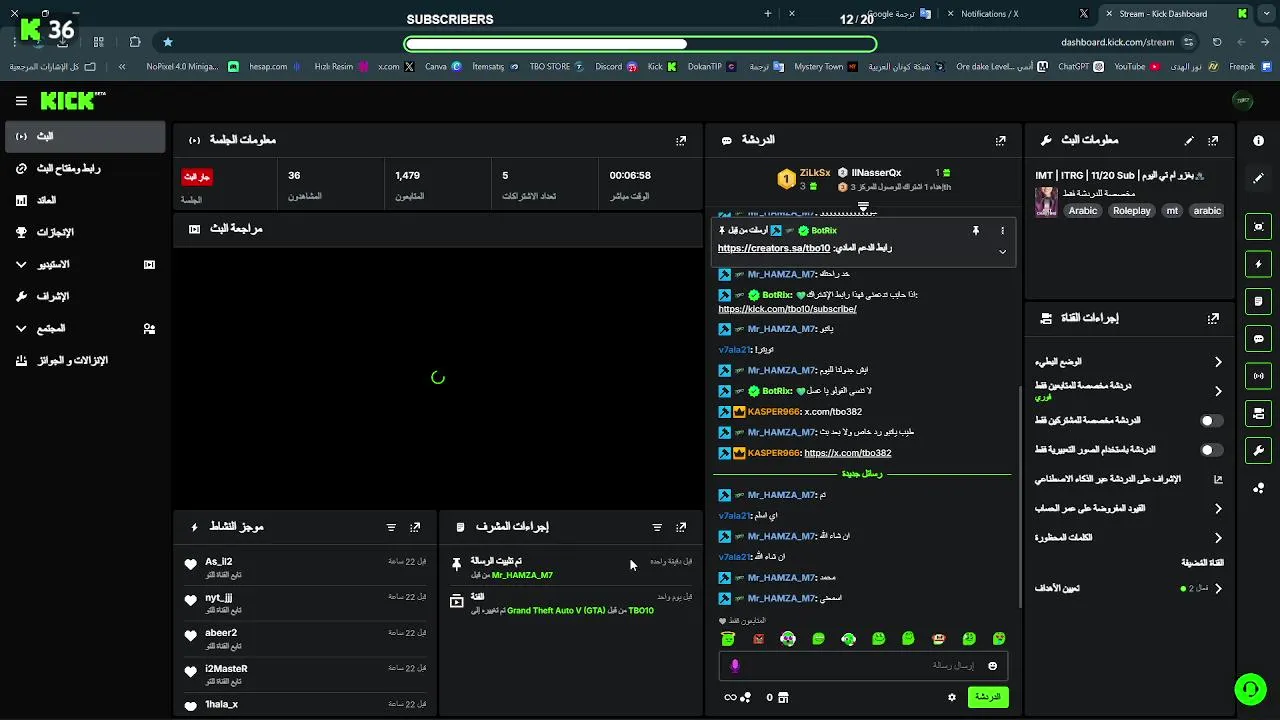Click the chat message input field
The width and height of the screenshot is (1280, 720).
tap(862, 666)
